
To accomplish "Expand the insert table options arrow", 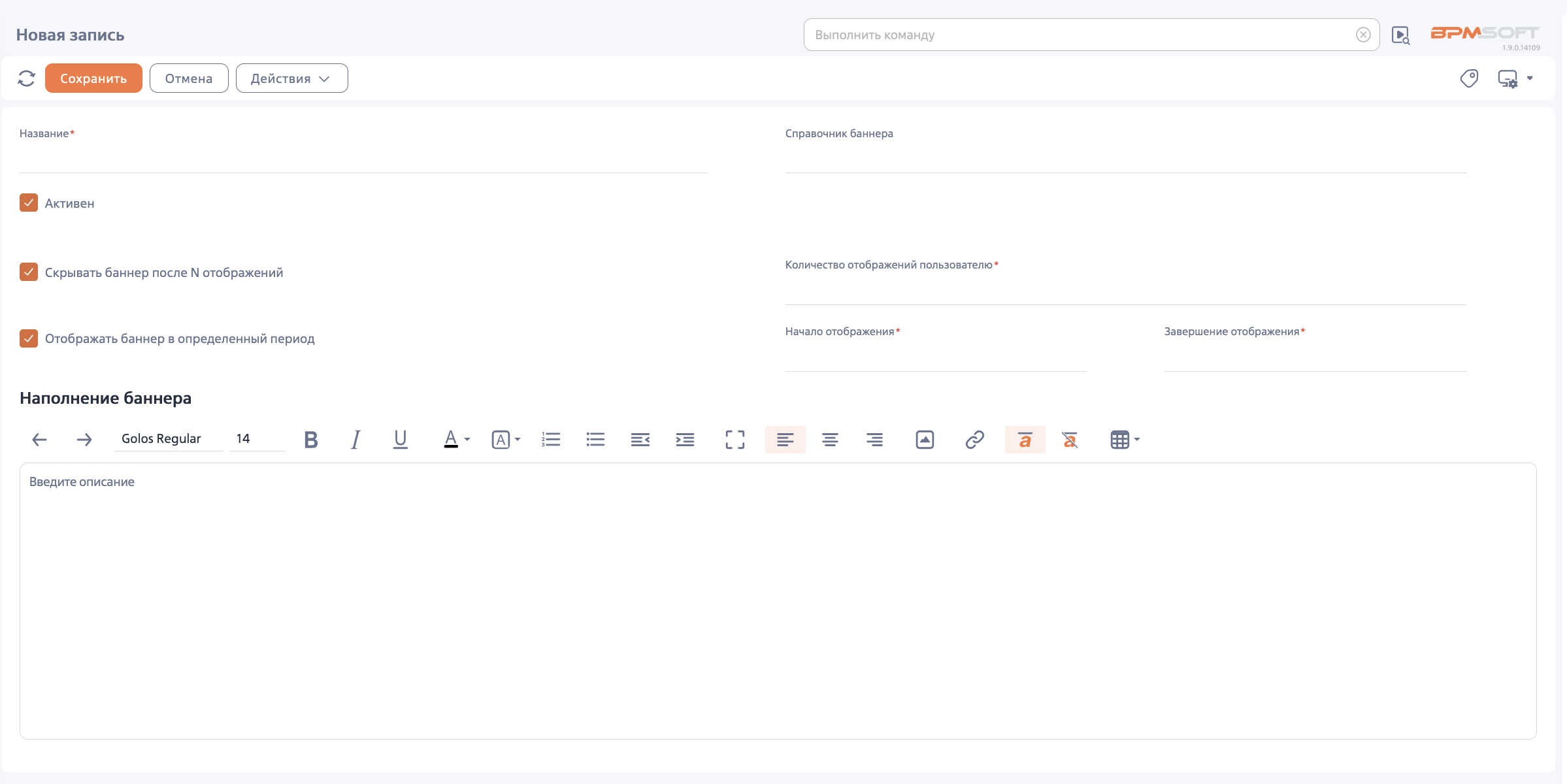I will click(1137, 440).
